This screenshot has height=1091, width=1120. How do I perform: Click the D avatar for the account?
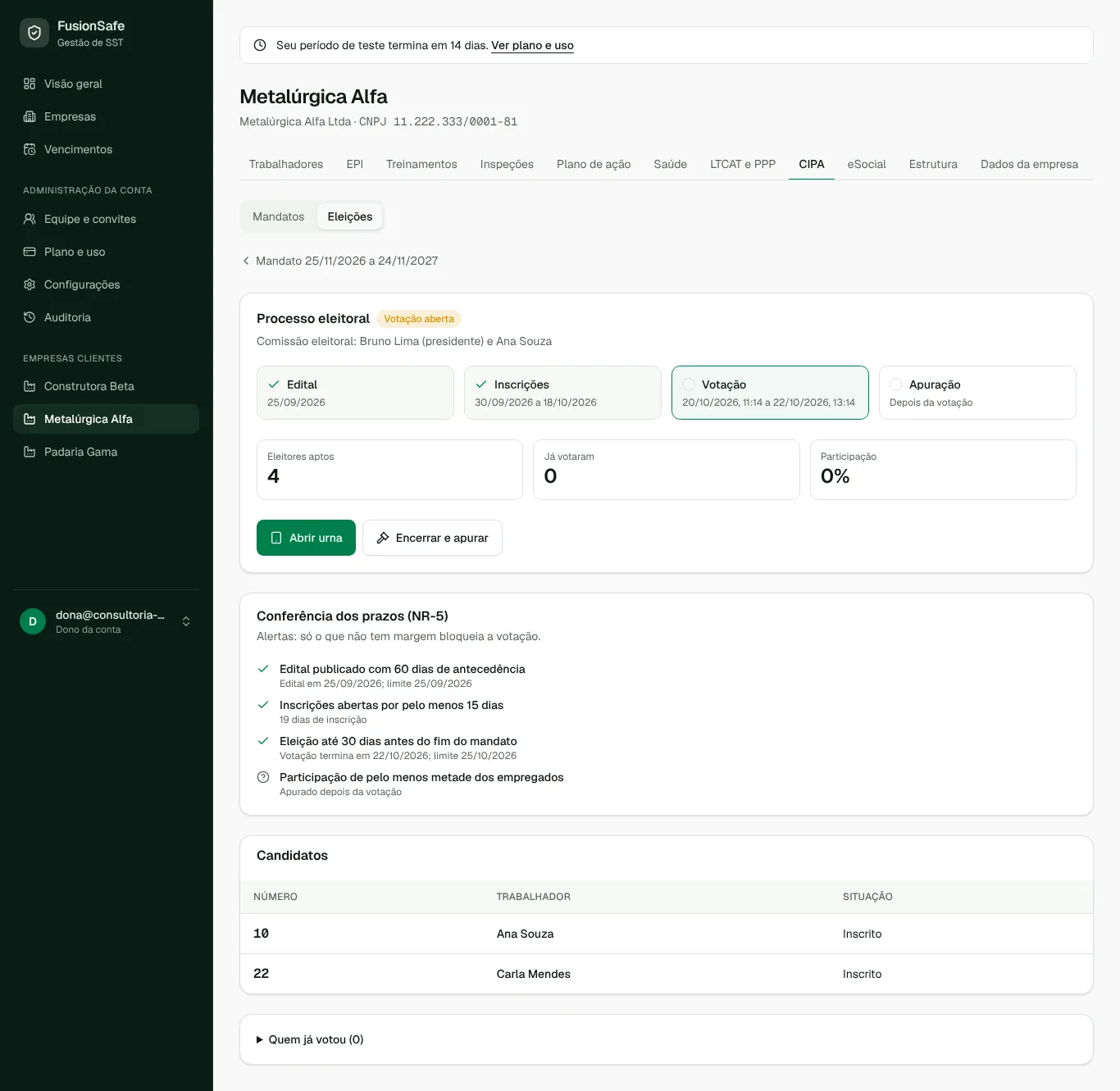pos(33,621)
